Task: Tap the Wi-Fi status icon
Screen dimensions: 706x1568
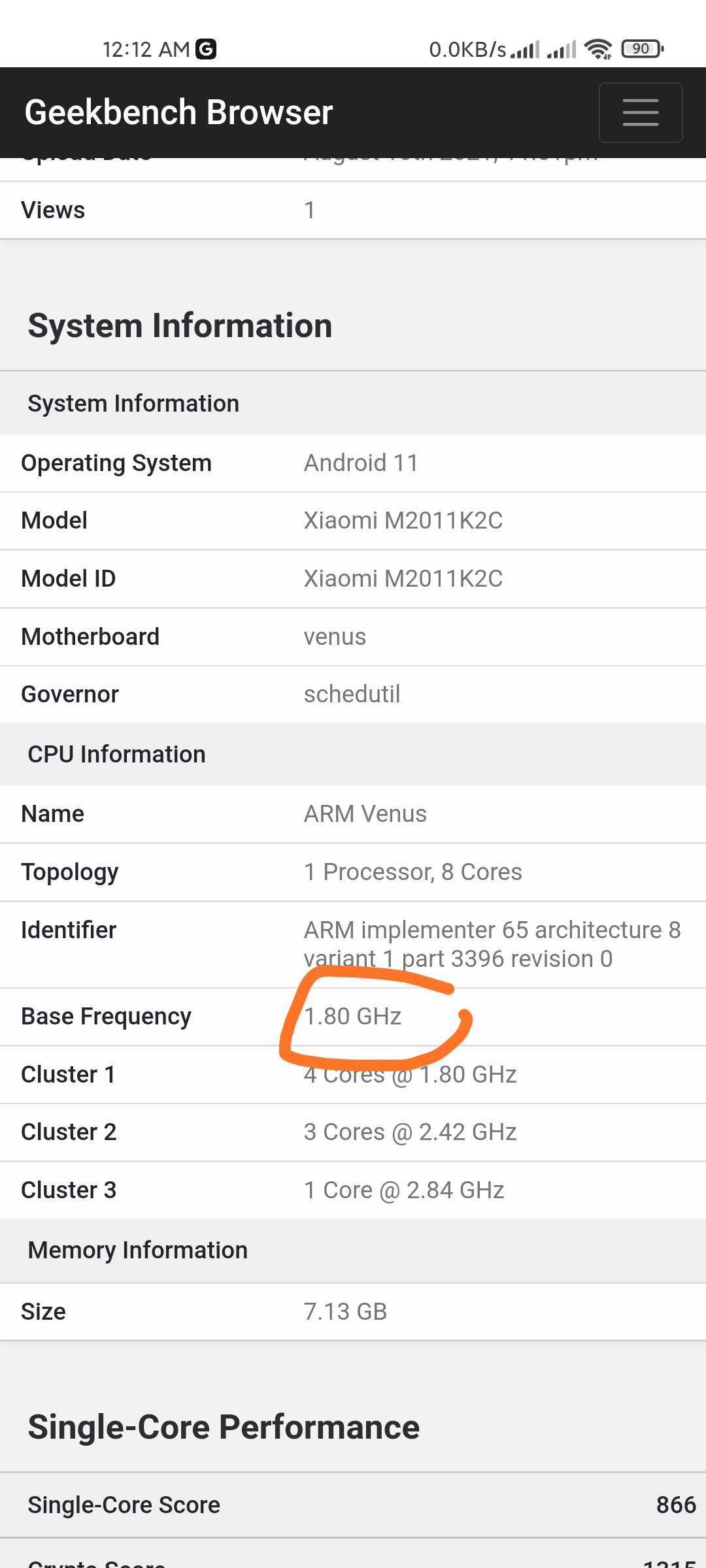Action: pyautogui.click(x=597, y=49)
